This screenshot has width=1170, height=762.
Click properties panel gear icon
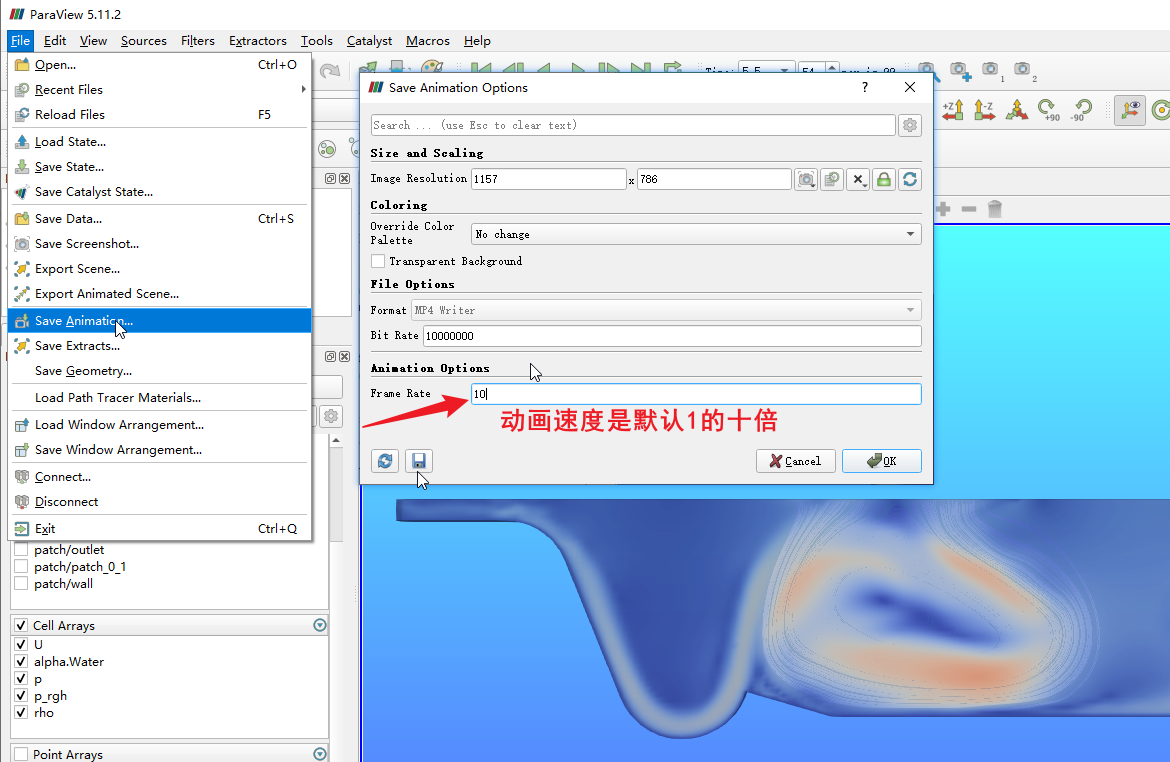pos(331,416)
